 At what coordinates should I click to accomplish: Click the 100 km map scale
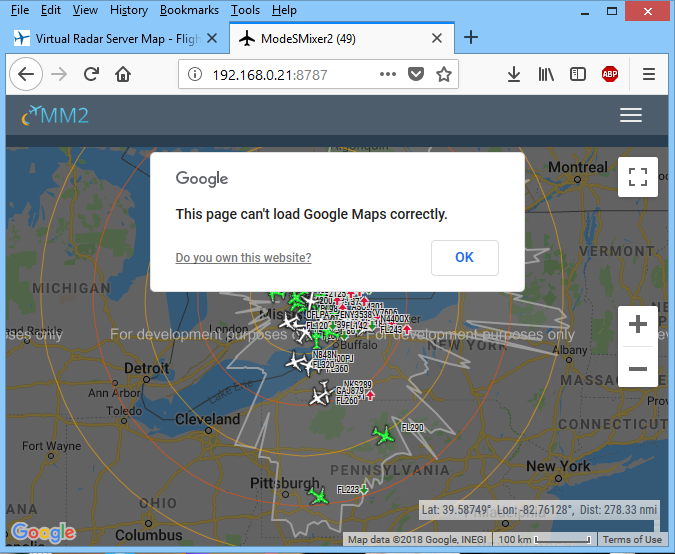(544, 539)
